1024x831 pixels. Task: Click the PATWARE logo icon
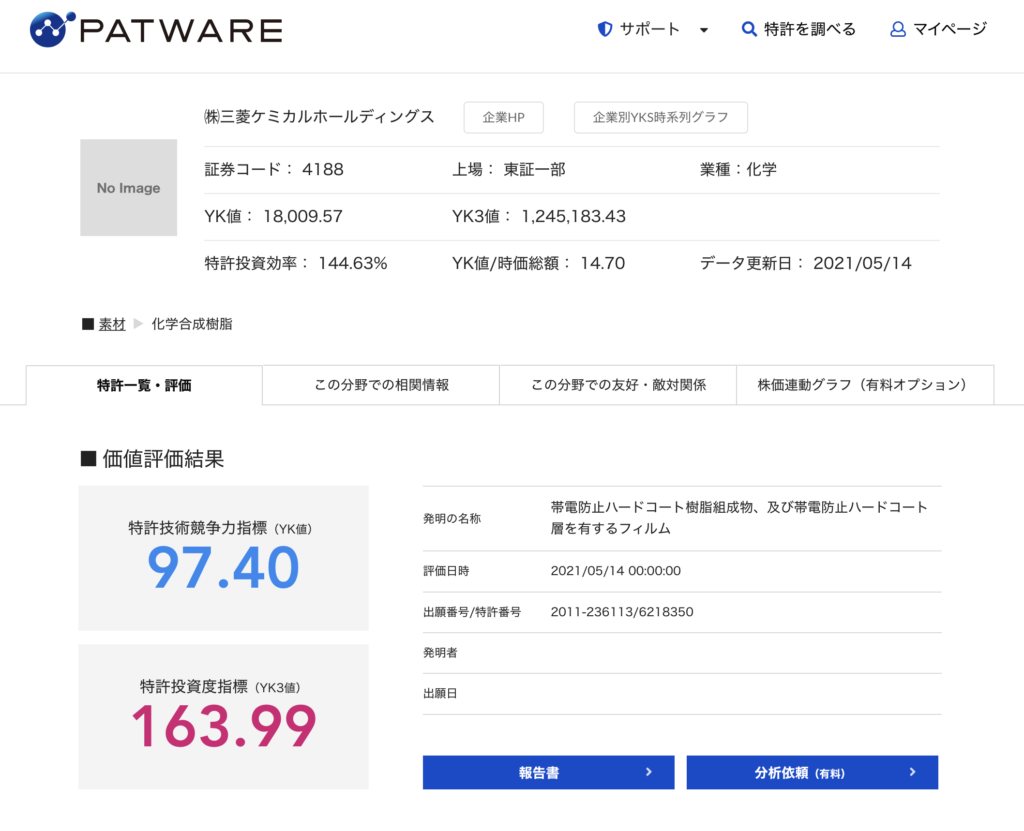pos(52,29)
